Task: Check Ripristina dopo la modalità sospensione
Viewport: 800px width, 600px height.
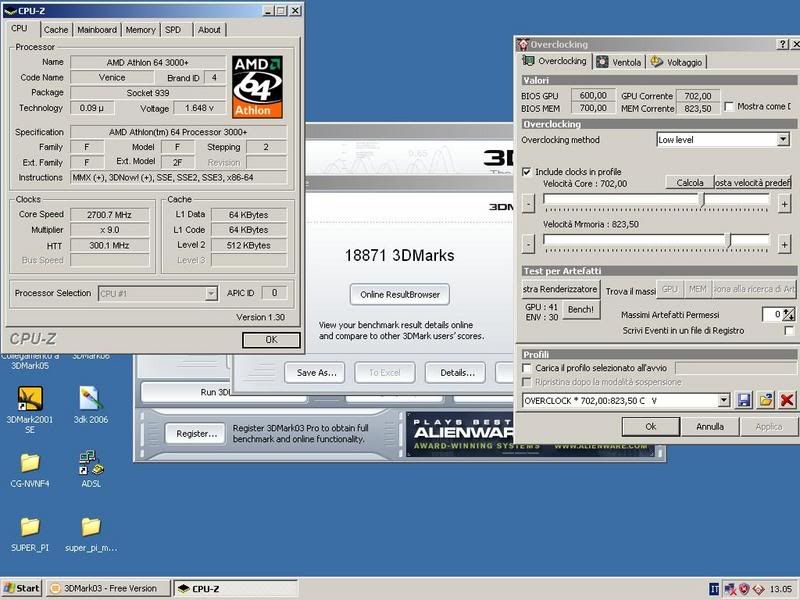Action: tap(527, 382)
